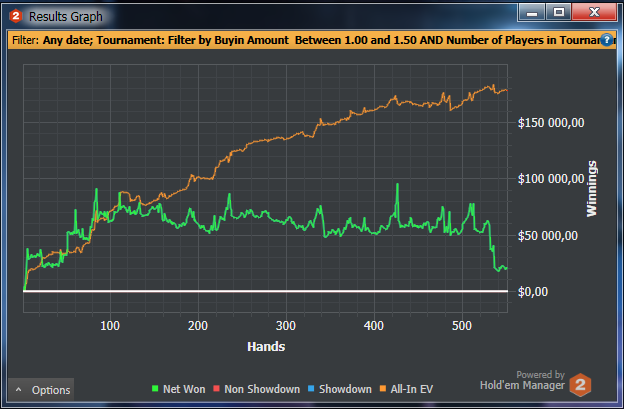624x409 pixels.
Task: Click the $50 000,00 axis label
Action: 548,236
